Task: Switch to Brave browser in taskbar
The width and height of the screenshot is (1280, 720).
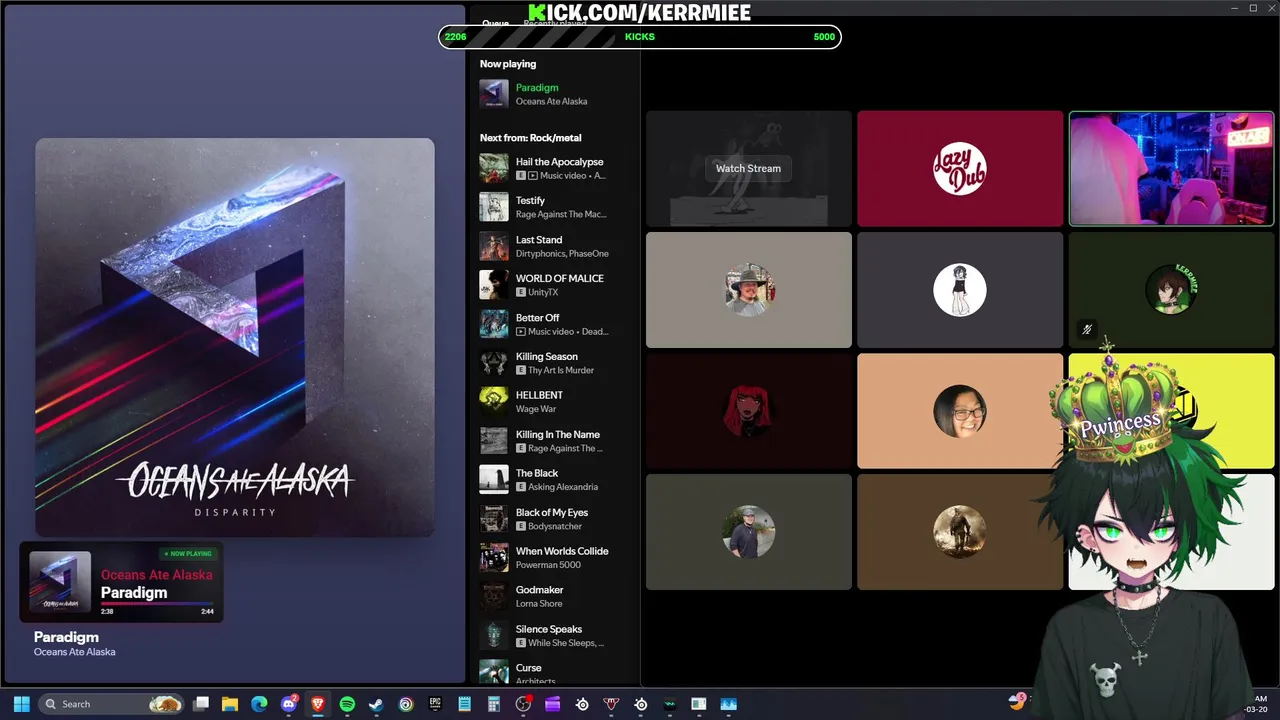Action: pos(318,704)
